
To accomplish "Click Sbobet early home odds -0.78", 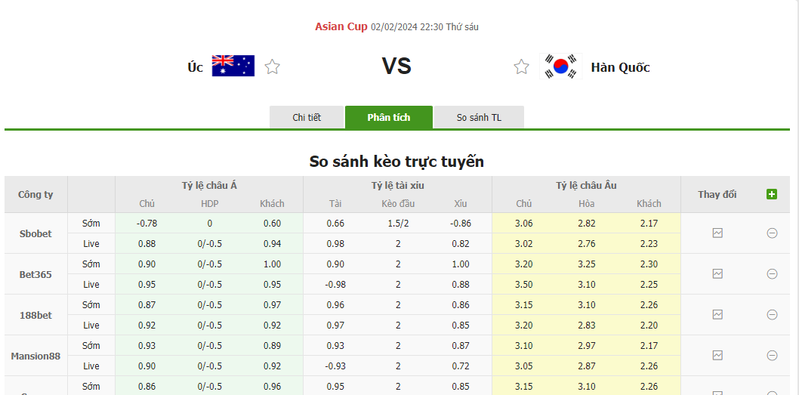I will tap(147, 223).
